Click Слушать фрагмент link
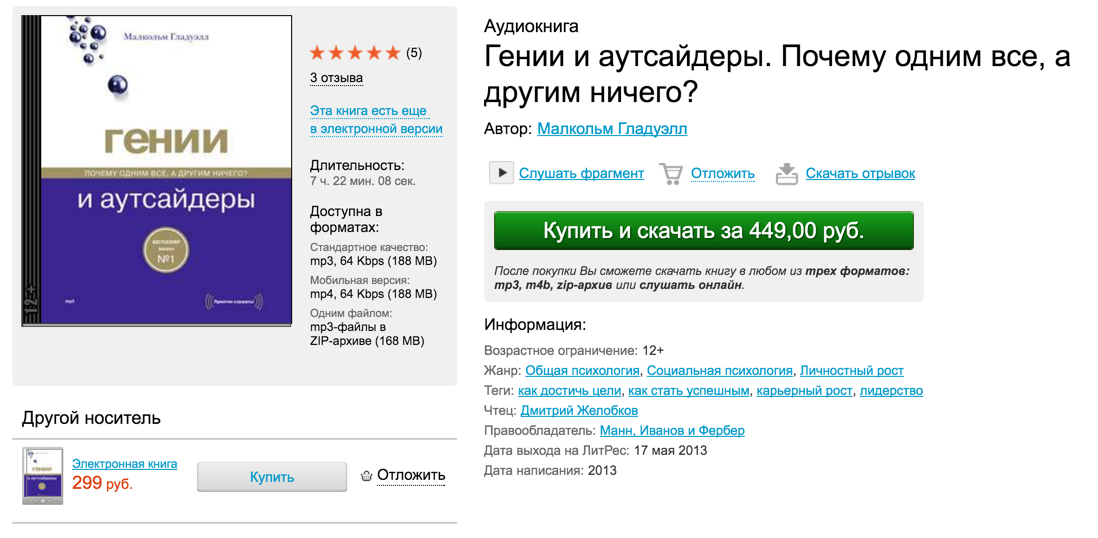1098x538 pixels. click(581, 173)
